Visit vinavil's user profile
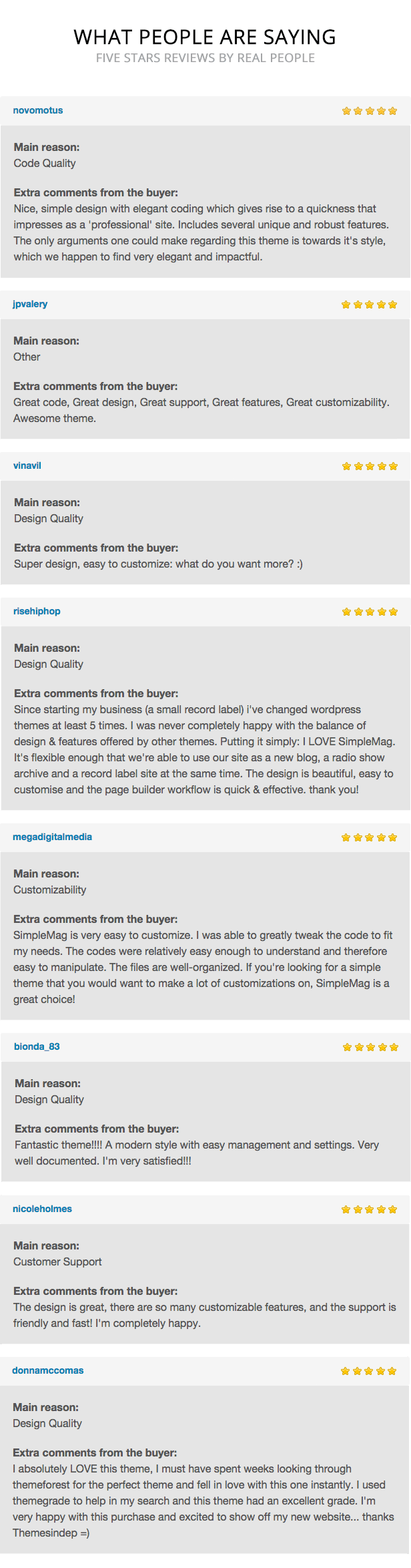 pyautogui.click(x=27, y=466)
